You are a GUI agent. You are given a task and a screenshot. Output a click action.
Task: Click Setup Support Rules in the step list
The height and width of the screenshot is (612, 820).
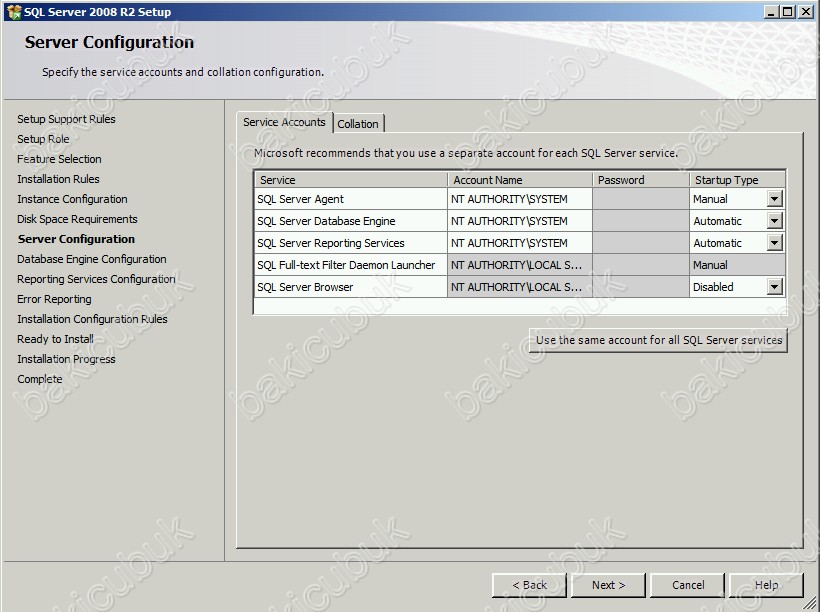click(x=66, y=119)
